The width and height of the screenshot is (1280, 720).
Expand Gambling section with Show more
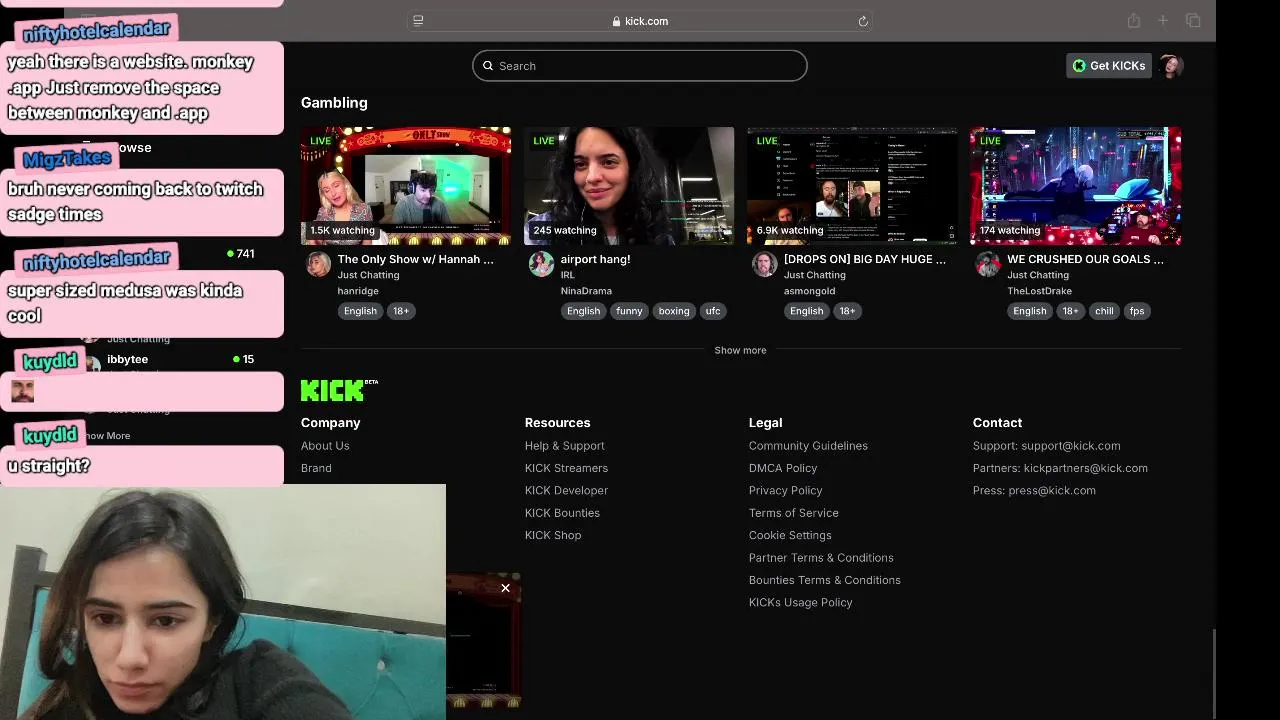(x=740, y=350)
